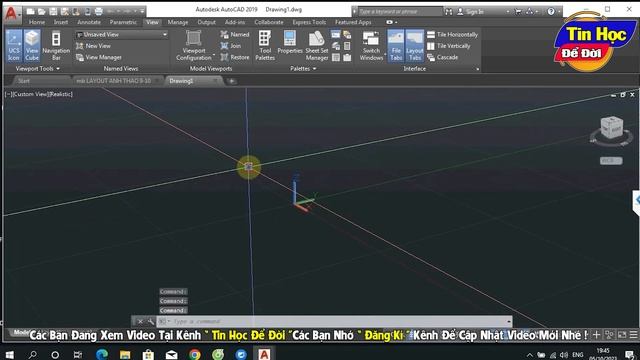
Task: Switch to Home ribbon tab
Action: coord(37,22)
